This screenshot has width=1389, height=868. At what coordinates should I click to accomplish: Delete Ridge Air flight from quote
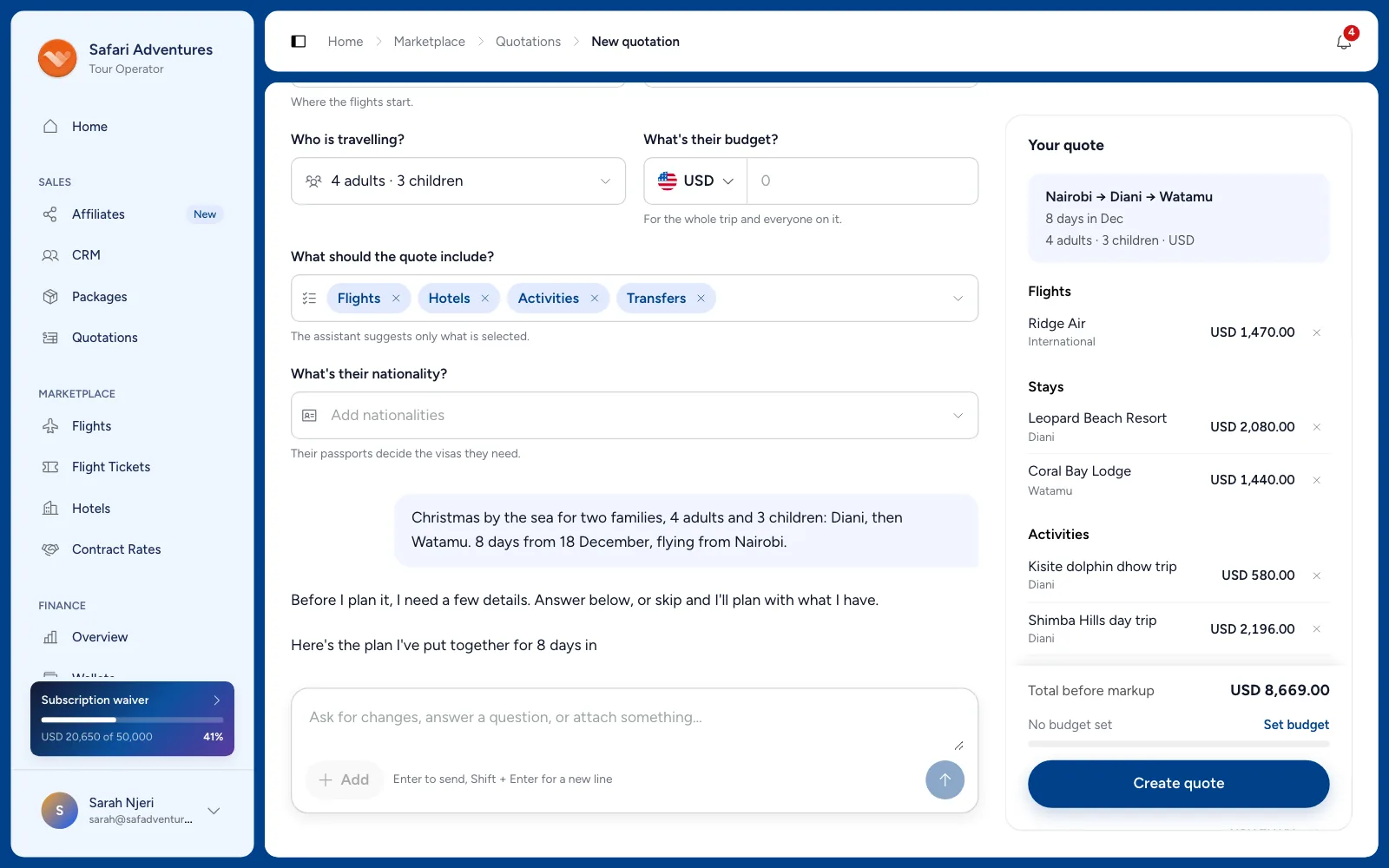coord(1317,332)
